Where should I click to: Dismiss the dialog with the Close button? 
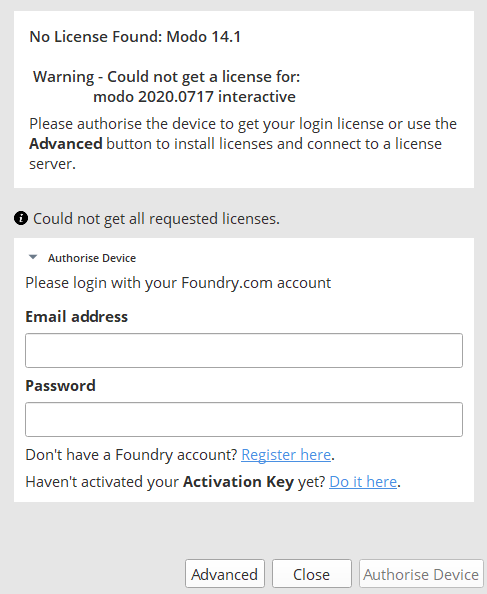coord(312,574)
